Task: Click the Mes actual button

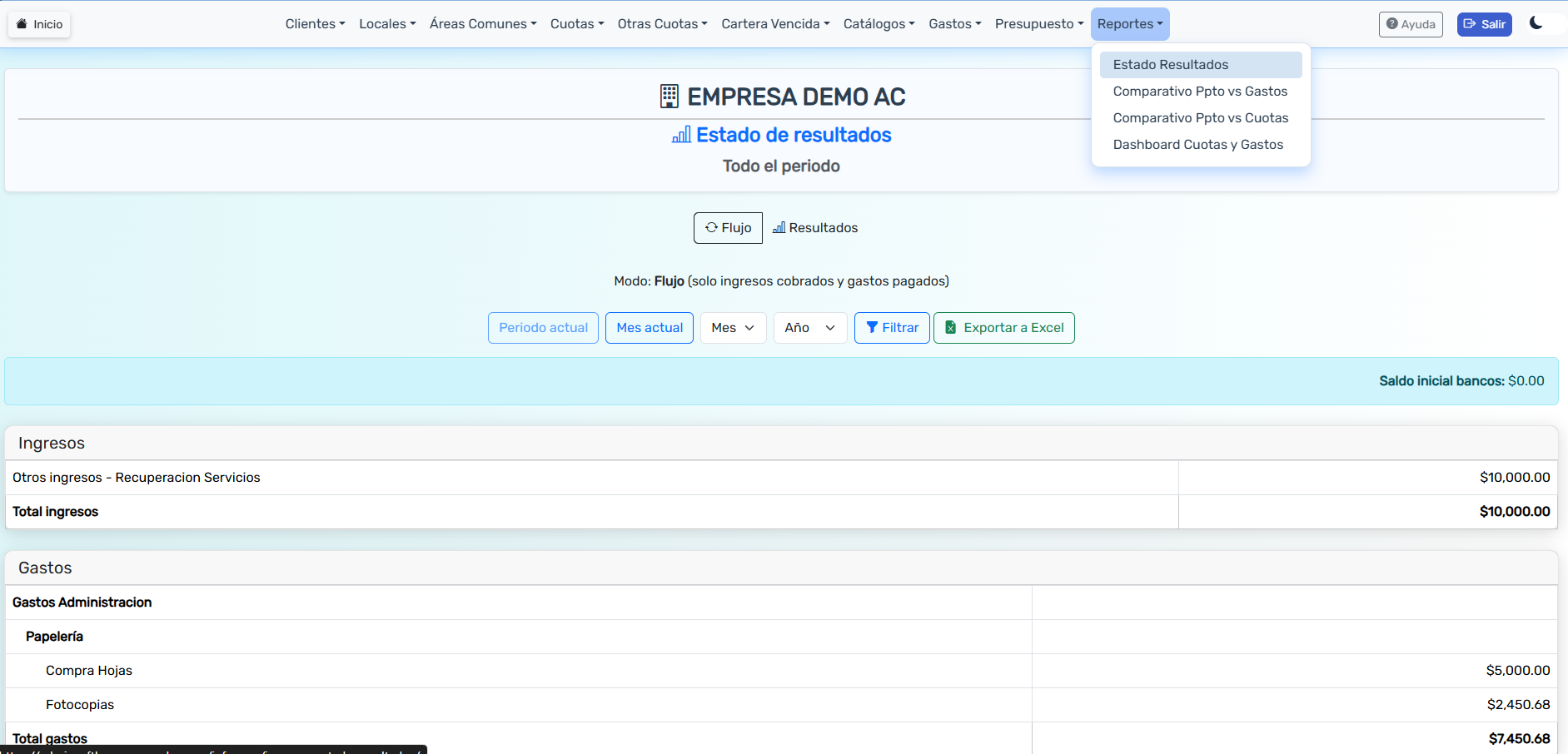Action: click(x=650, y=328)
